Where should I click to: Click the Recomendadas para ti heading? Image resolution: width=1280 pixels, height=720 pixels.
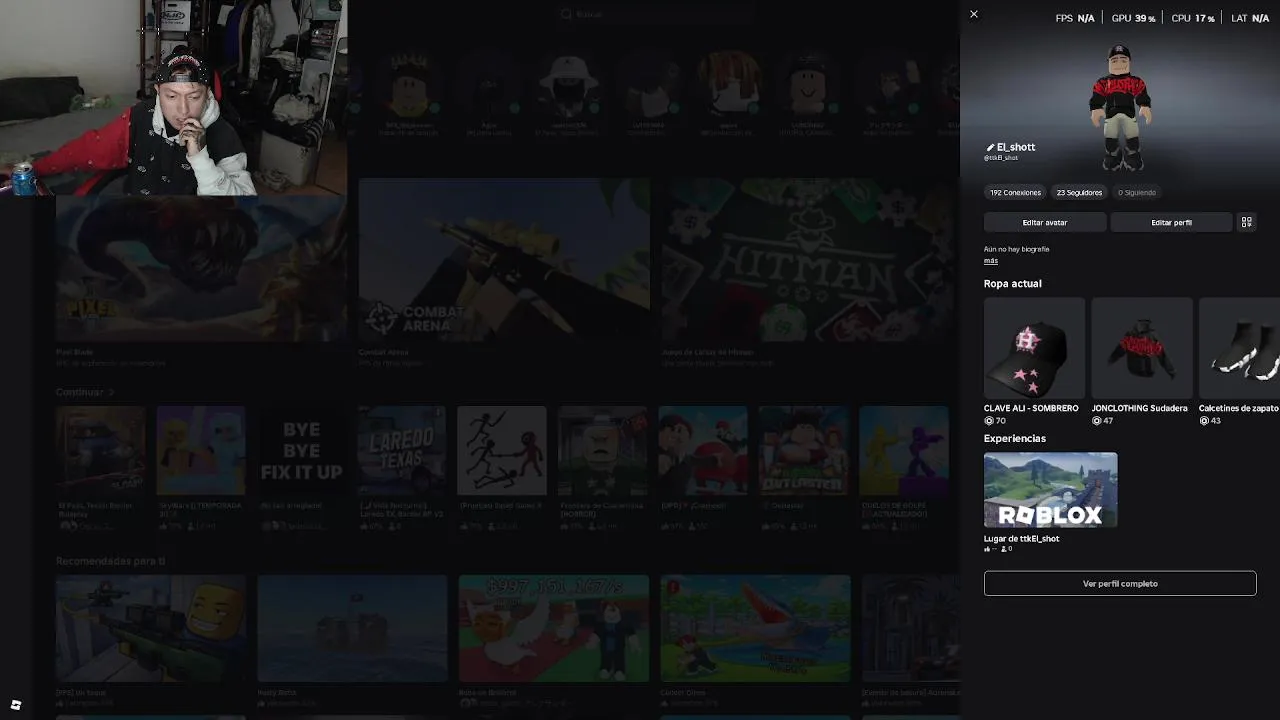point(111,561)
